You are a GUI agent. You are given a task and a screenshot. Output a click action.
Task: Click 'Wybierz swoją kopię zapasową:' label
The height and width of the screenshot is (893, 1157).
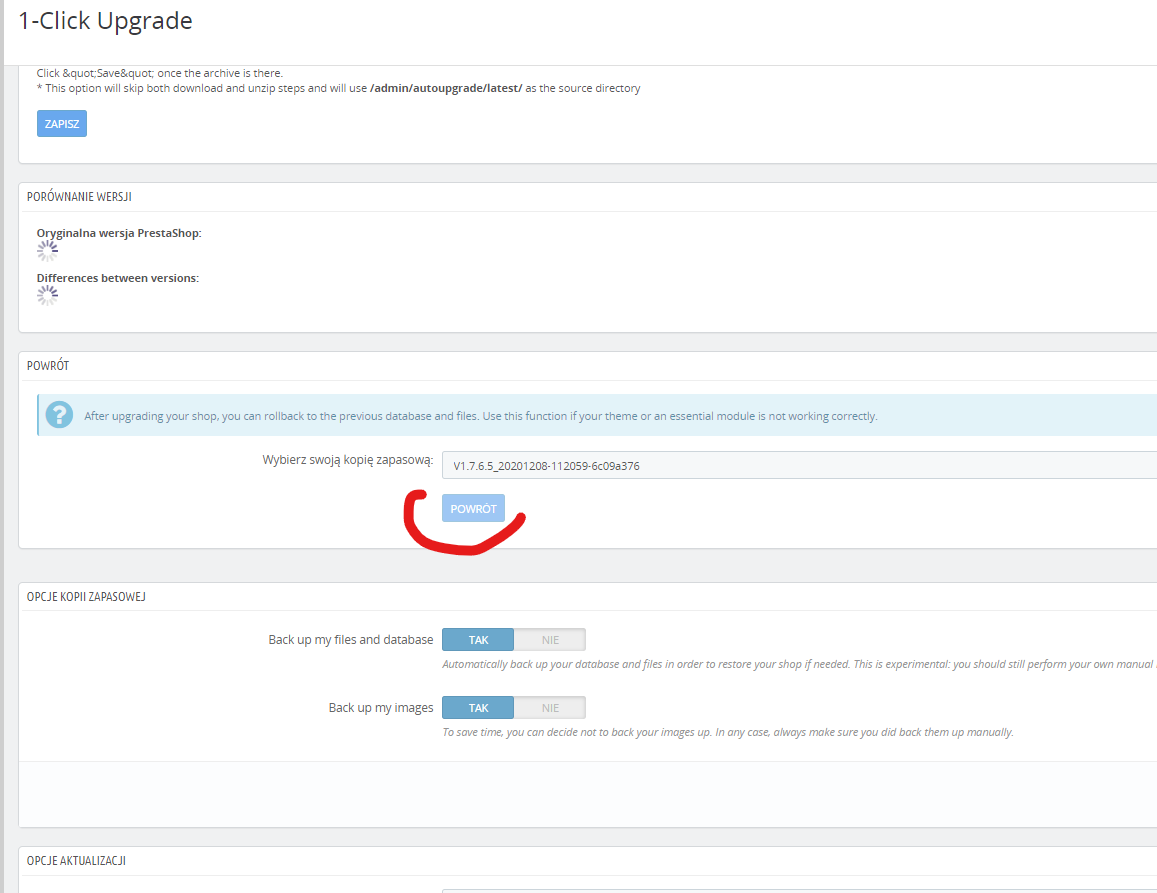pos(348,460)
